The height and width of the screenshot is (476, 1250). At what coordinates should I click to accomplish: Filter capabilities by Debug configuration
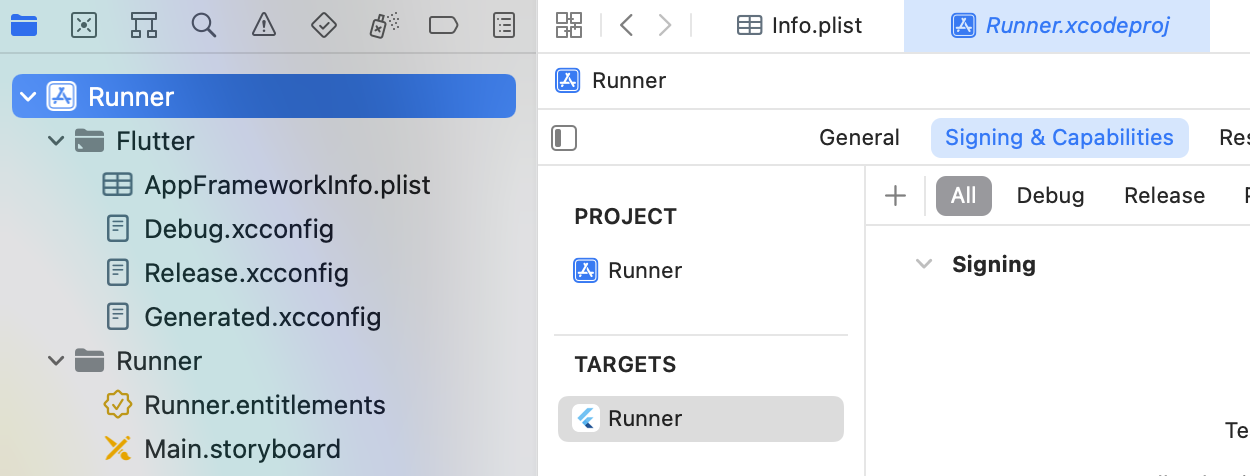(1050, 195)
